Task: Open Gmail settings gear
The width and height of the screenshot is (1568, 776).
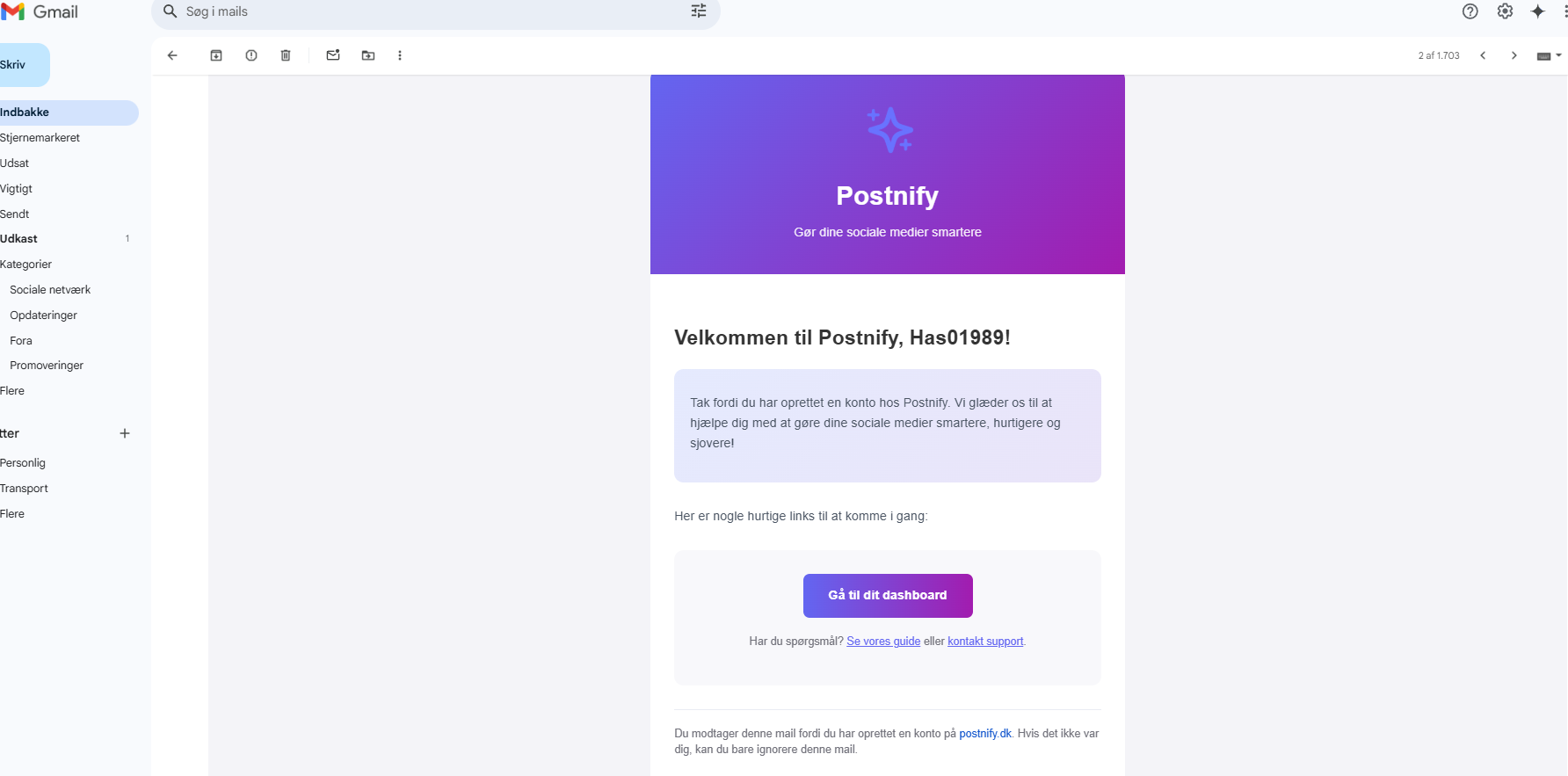Action: pyautogui.click(x=1505, y=11)
